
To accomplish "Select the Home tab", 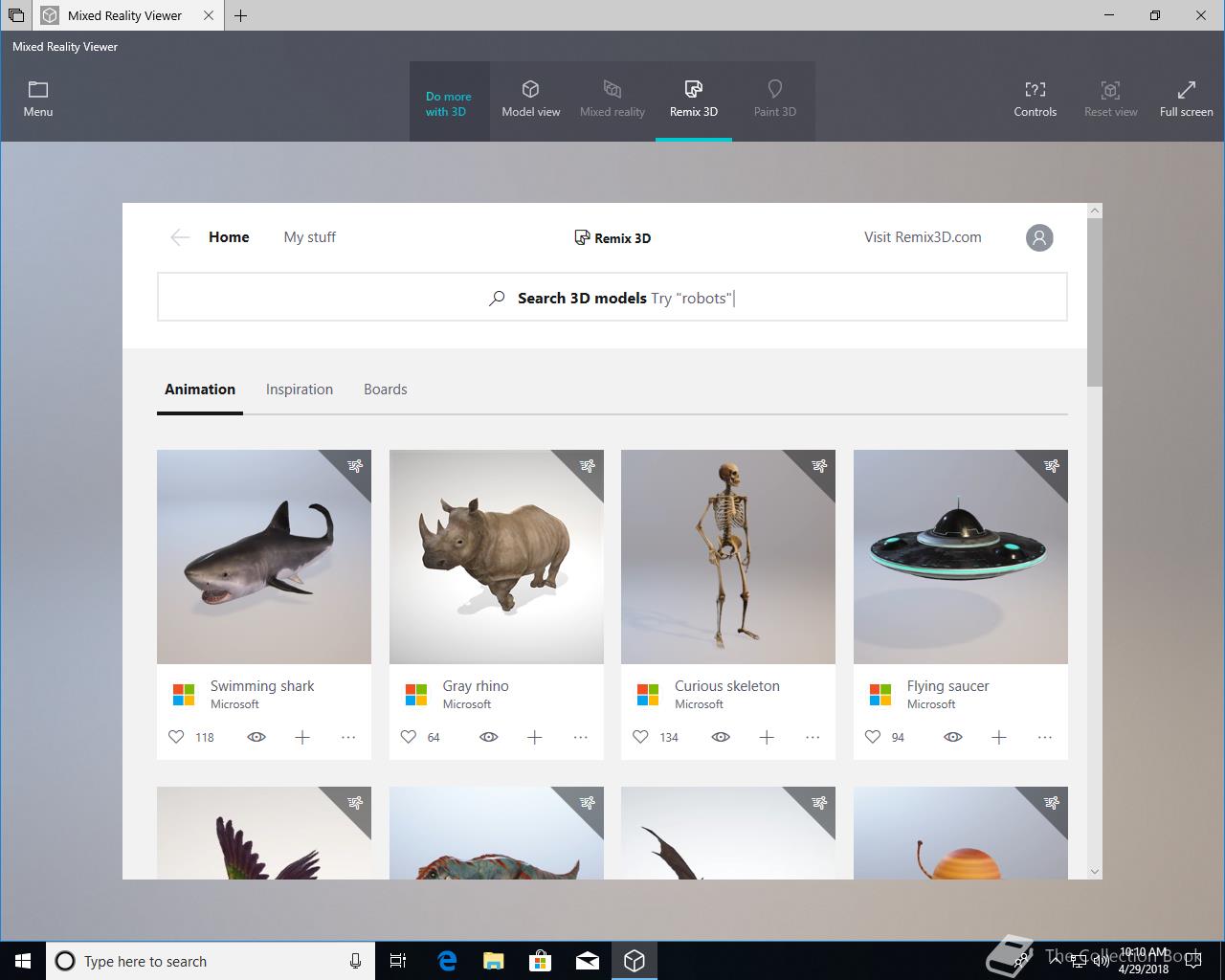I will [x=229, y=237].
